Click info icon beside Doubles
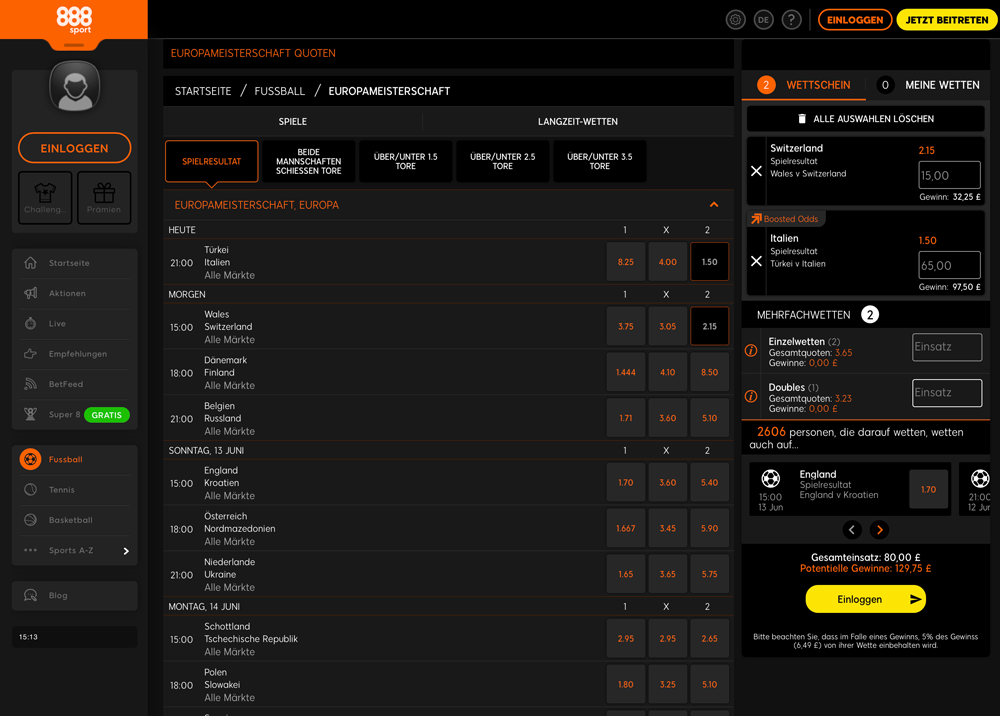This screenshot has height=716, width=1000. 751,396
